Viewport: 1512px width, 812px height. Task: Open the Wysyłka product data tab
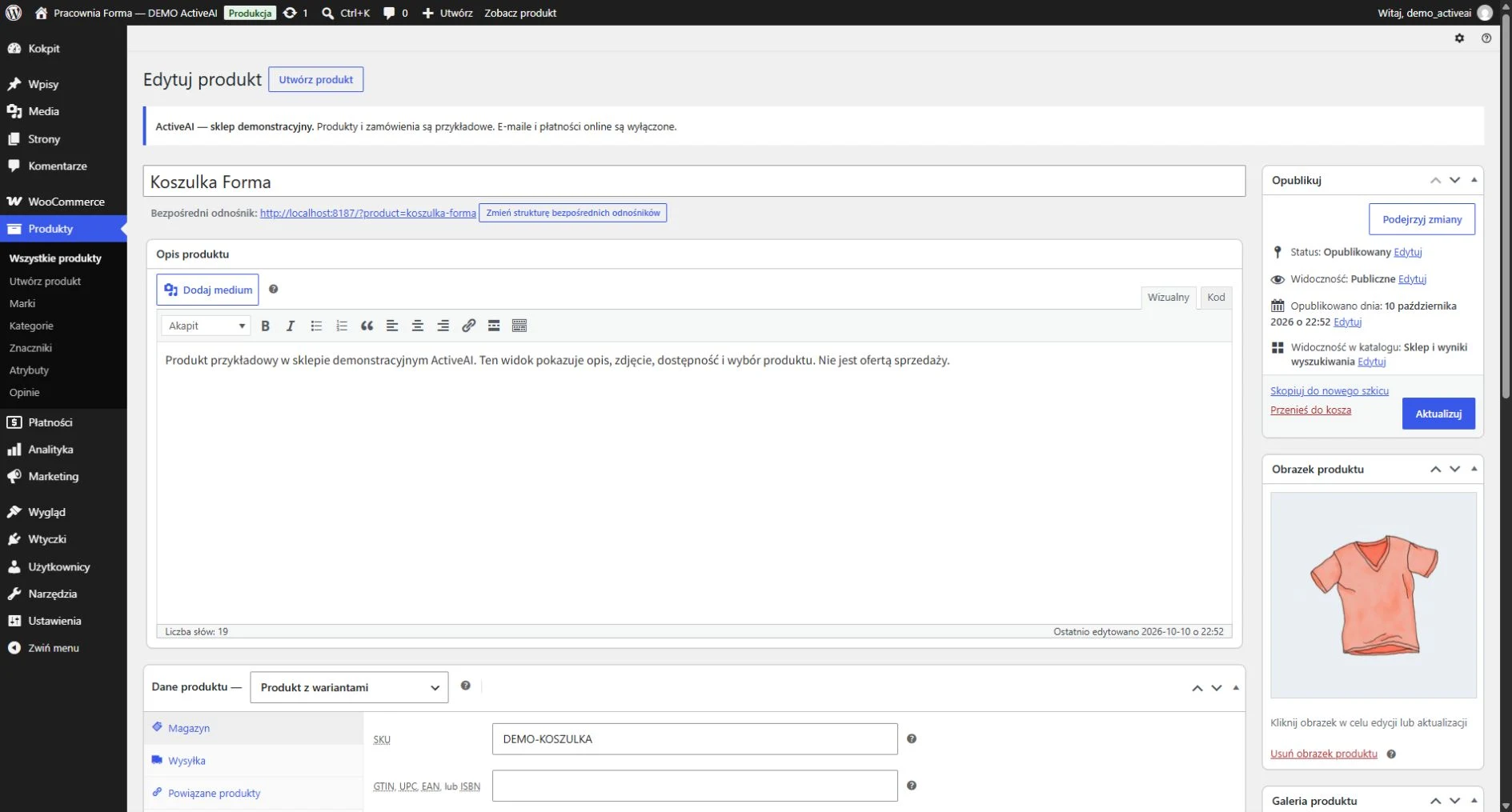(186, 760)
